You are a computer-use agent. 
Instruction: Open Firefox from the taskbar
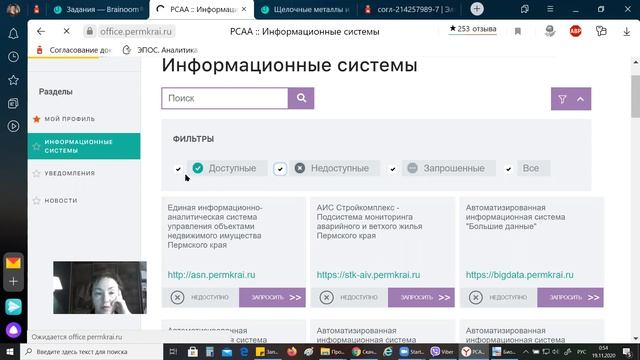point(291,351)
